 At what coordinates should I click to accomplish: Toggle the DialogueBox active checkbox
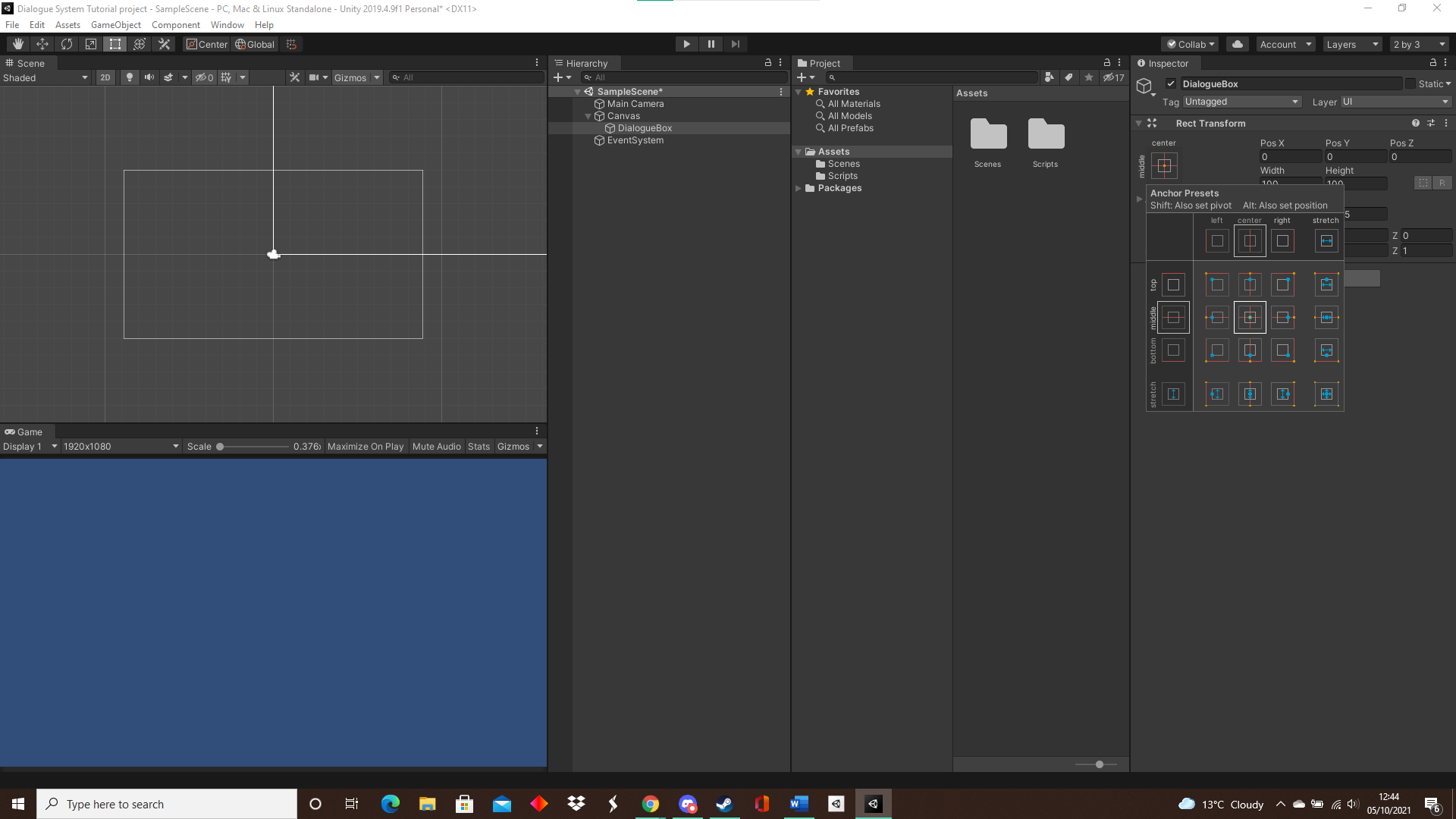[x=1172, y=83]
